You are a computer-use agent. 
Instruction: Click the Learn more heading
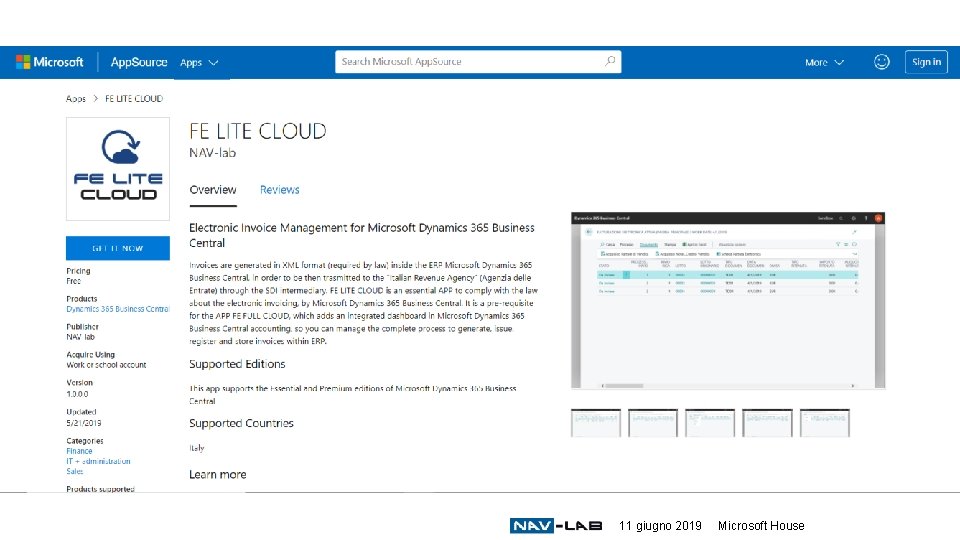tap(217, 474)
